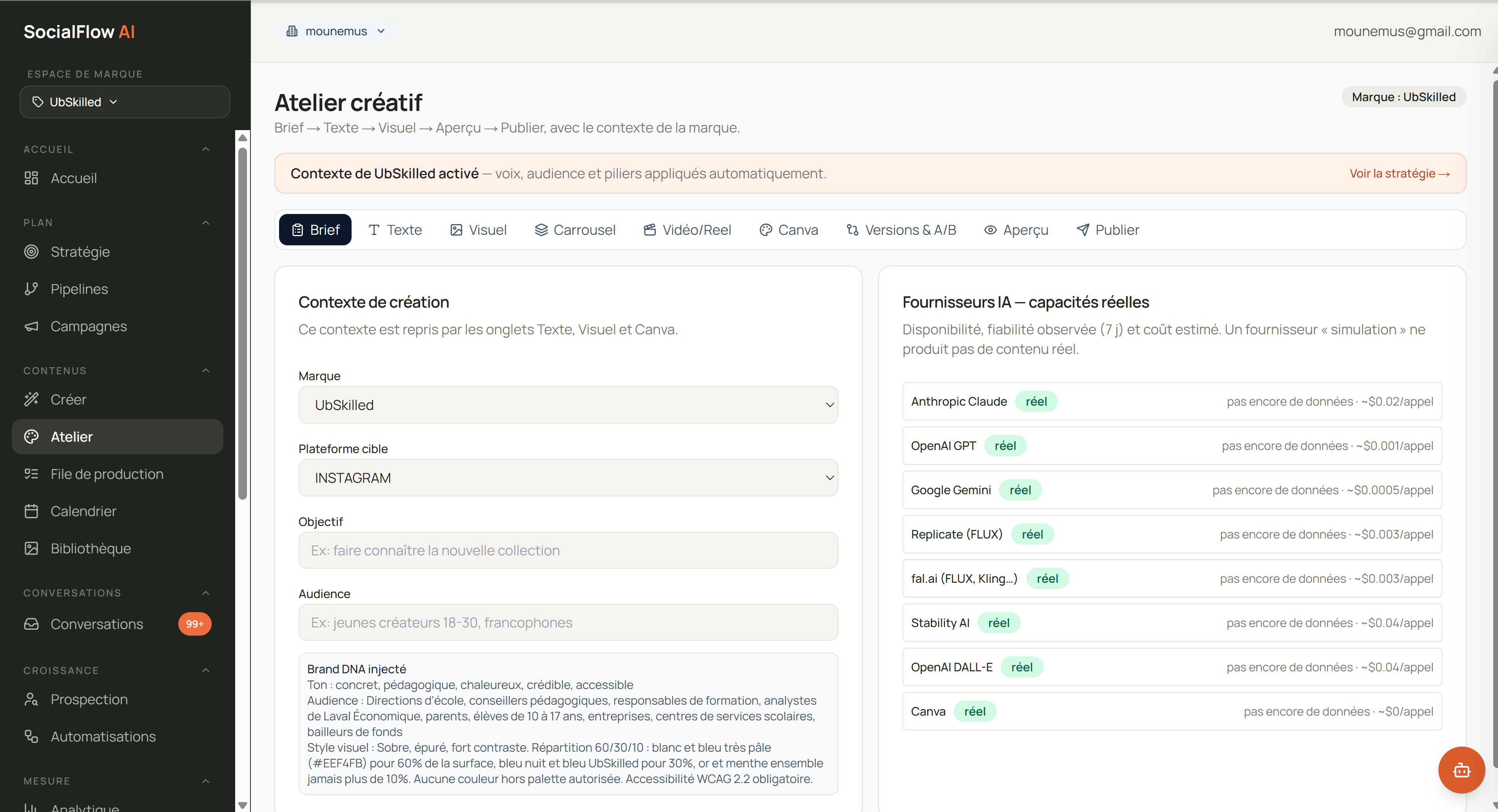Click the Marque : UbSkilled badge

pyautogui.click(x=1403, y=97)
